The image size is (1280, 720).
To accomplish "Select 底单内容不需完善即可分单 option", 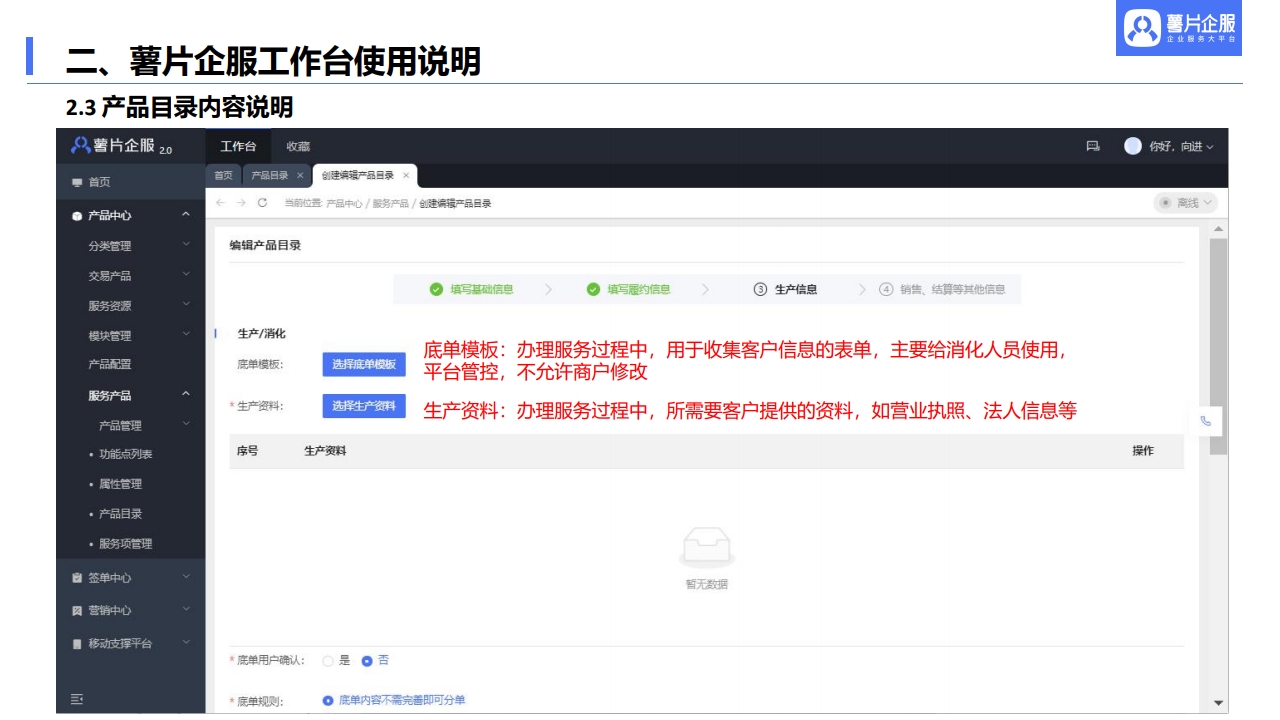I will [x=328, y=700].
